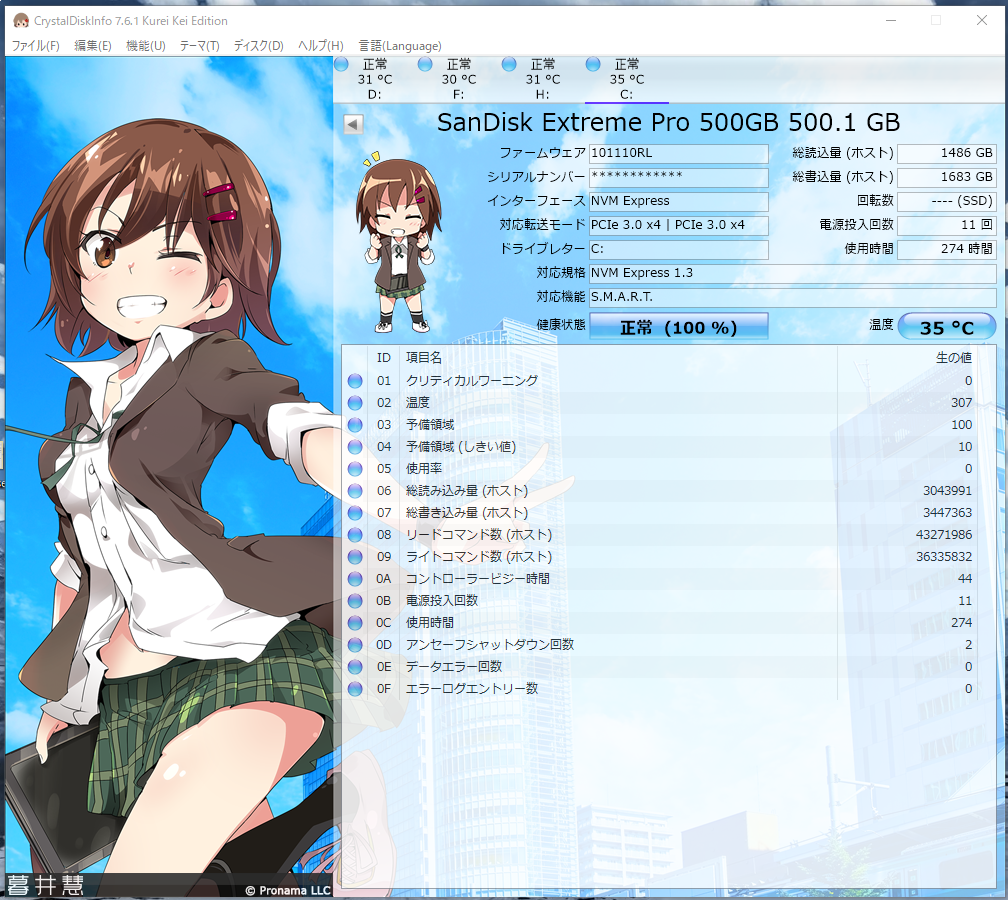Click the 対応転送モード label
1008x900 pixels.
click(x=542, y=225)
